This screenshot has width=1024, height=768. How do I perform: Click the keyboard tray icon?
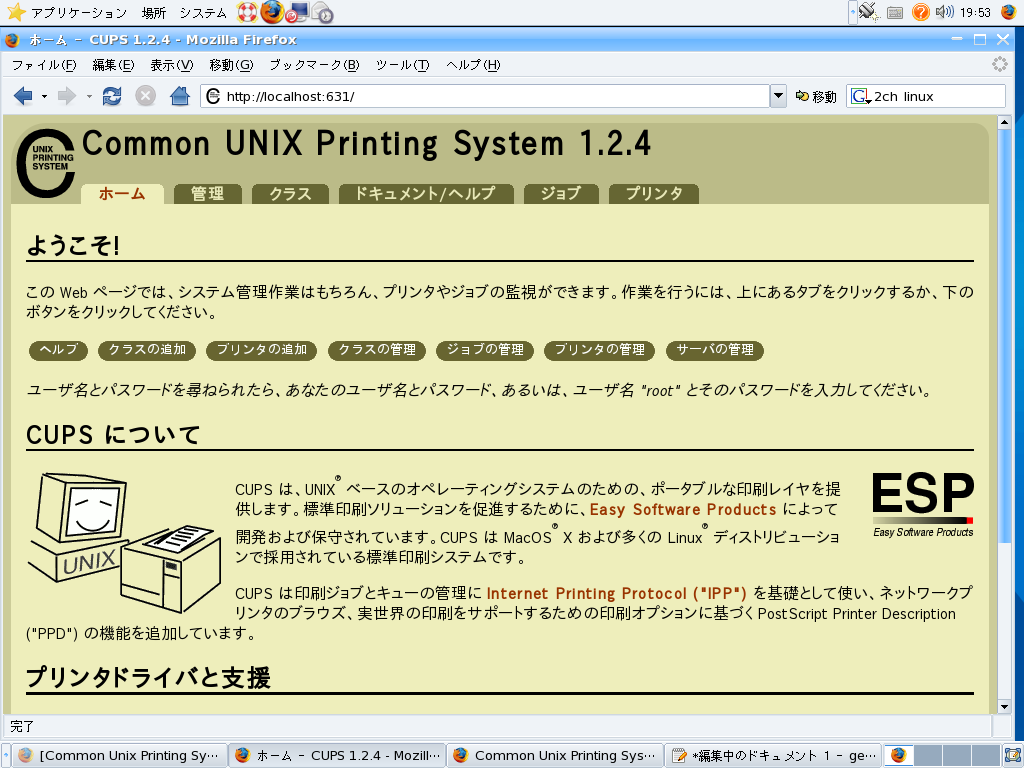click(x=895, y=12)
